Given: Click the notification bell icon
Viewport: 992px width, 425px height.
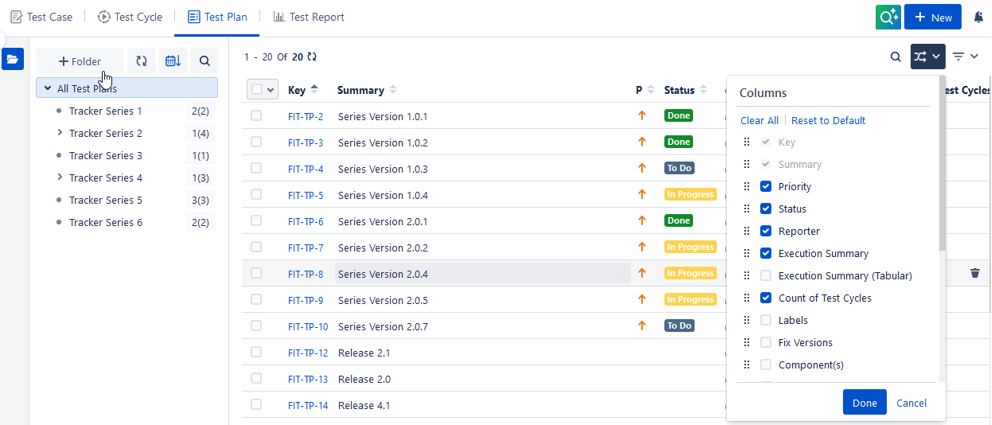Looking at the screenshot, I should [978, 18].
